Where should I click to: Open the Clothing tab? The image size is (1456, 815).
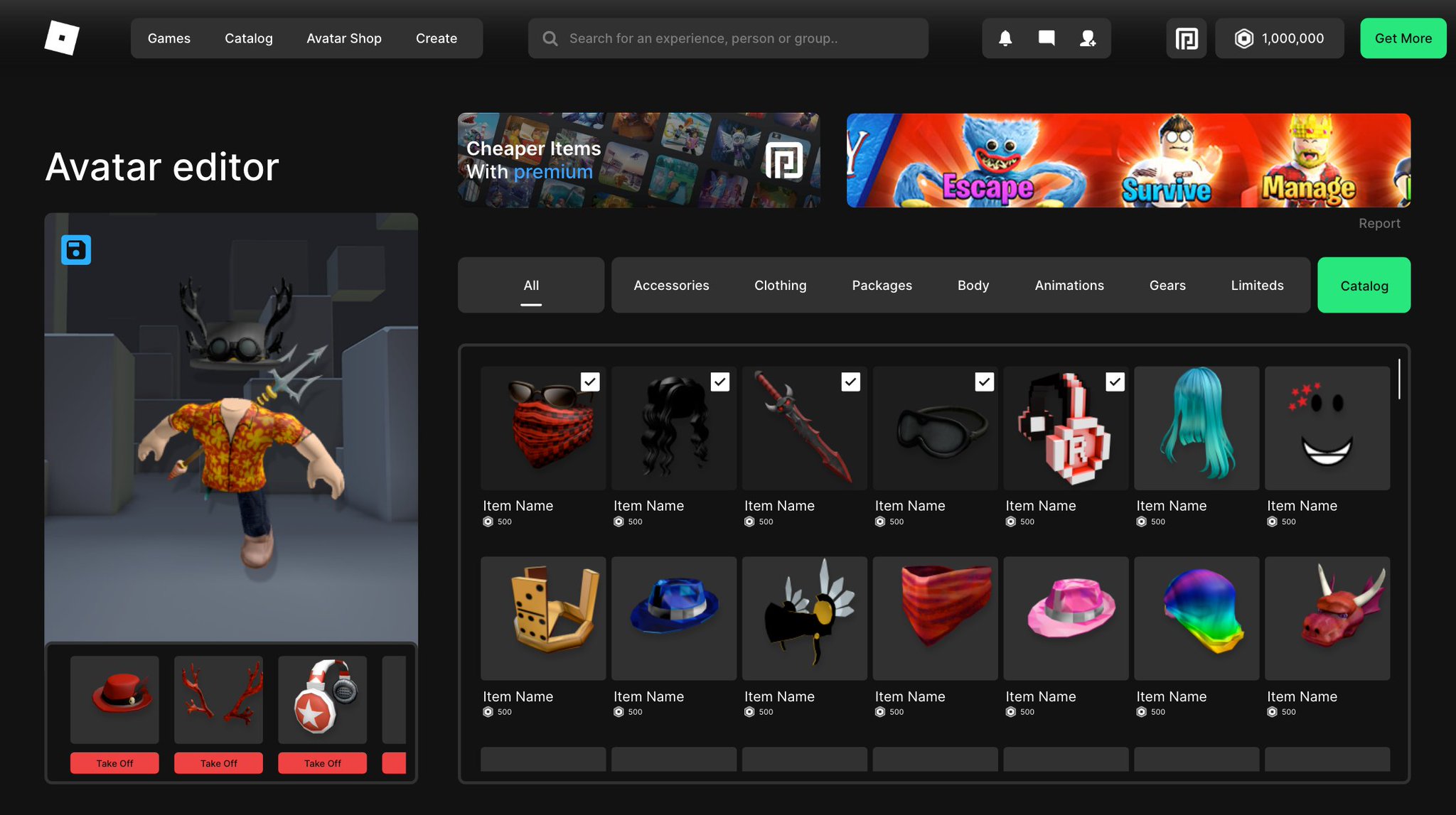[780, 285]
